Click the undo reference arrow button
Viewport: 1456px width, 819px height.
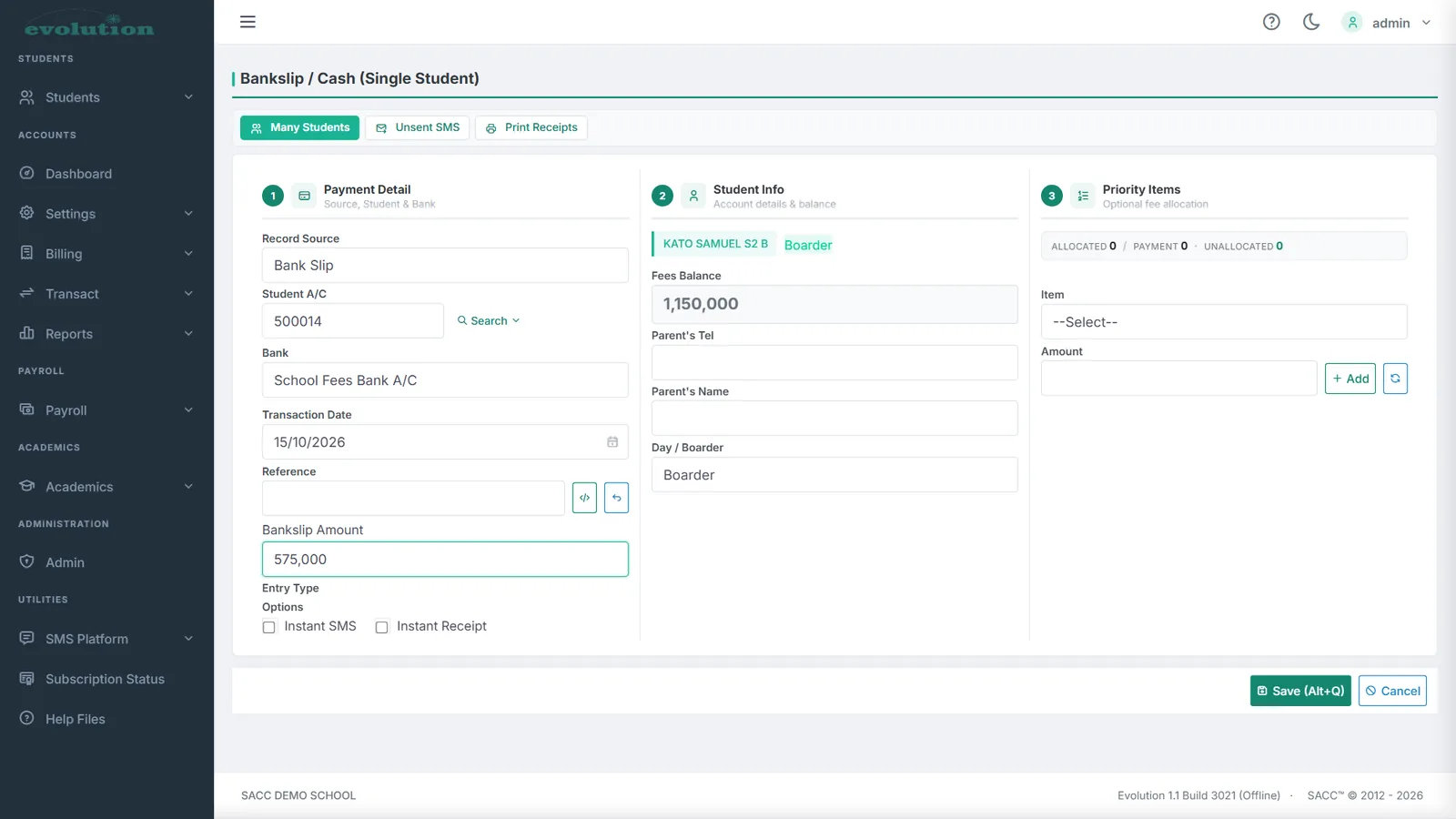pos(616,498)
